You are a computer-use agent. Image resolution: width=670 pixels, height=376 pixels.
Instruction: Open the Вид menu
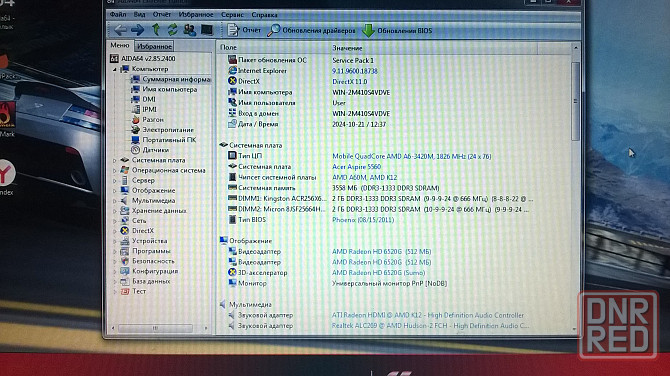click(139, 15)
